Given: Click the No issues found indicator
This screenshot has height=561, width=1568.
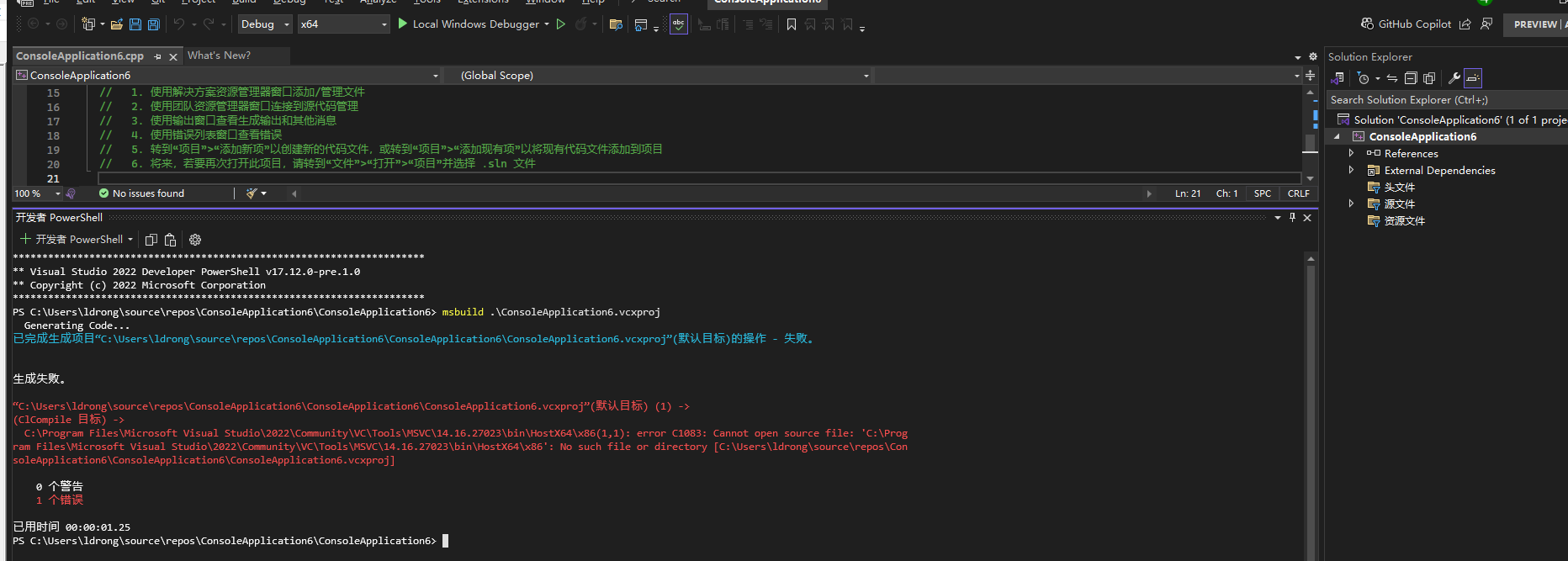Looking at the screenshot, I should coord(141,193).
